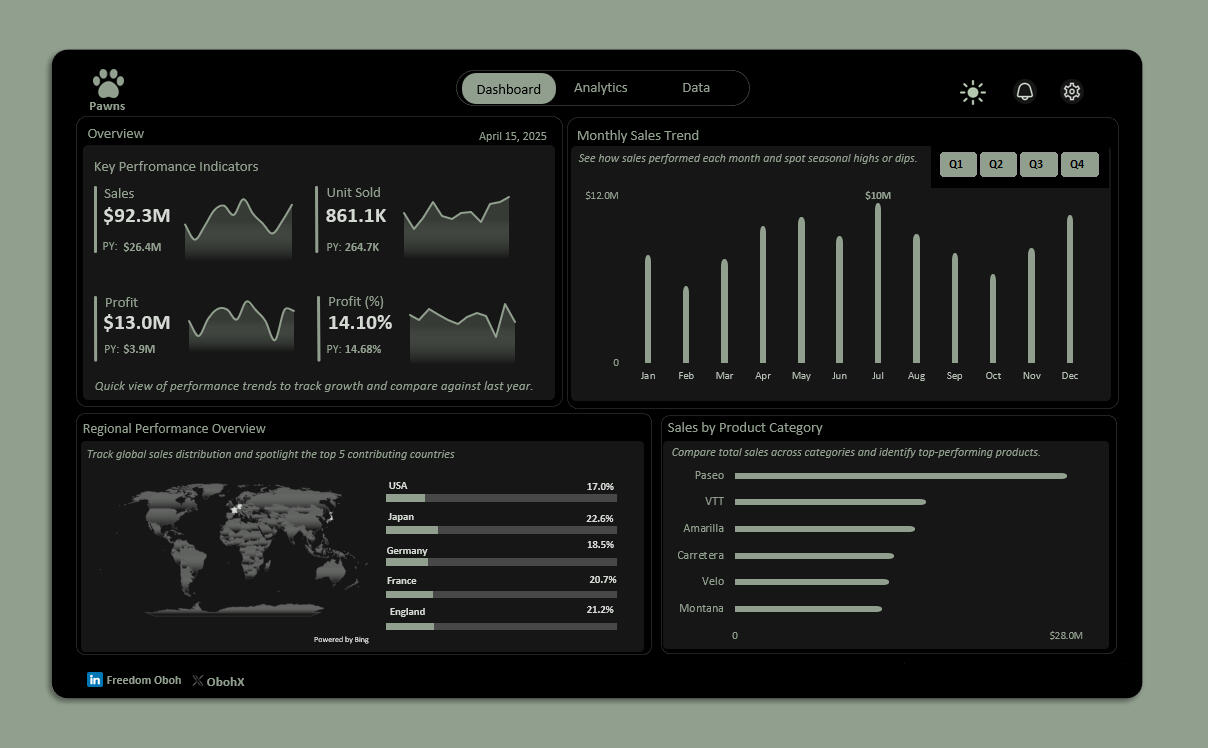1208x748 pixels.
Task: Click the Sales KPI sparkline chart
Action: click(x=239, y=230)
